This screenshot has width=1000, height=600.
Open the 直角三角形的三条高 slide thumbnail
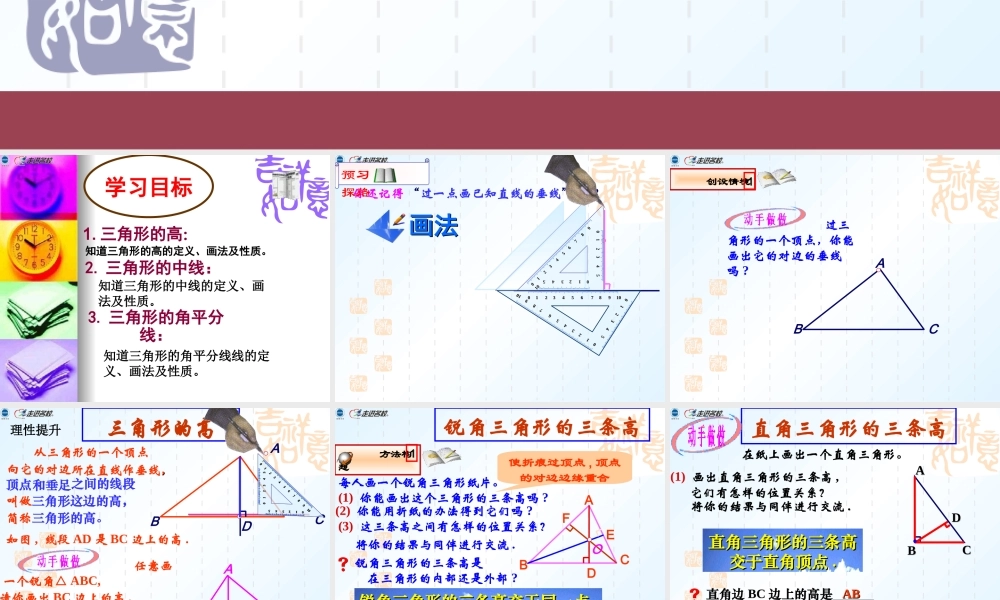835,504
